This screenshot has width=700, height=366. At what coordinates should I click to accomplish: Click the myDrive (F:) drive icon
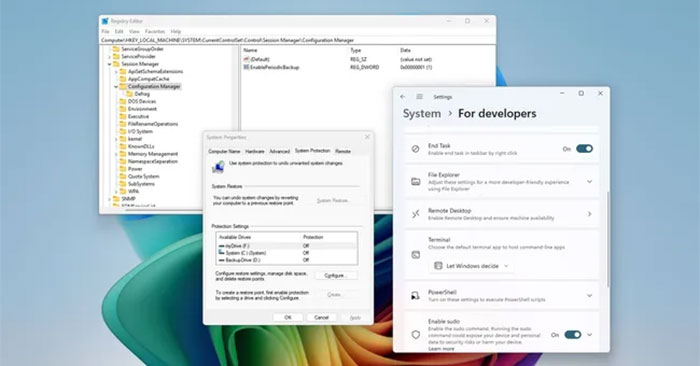point(221,246)
